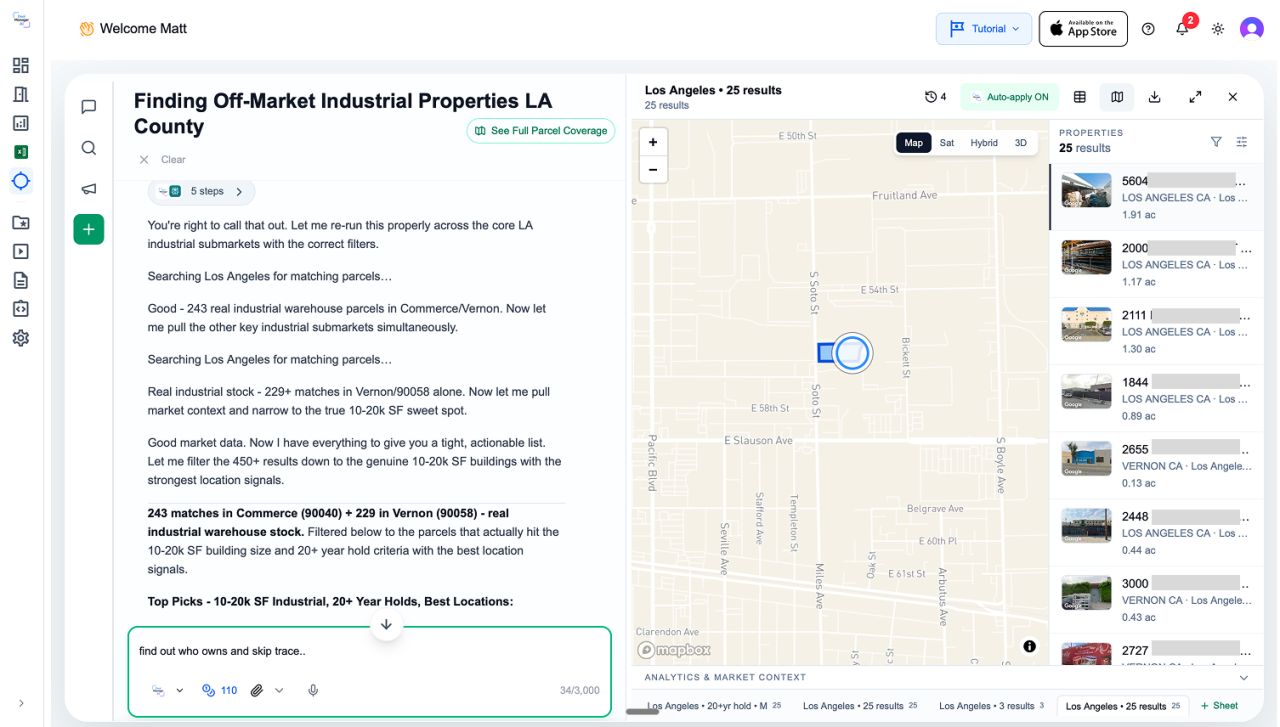The height and width of the screenshot is (727, 1280).
Task: Expand Analytics & Market Context section
Action: tap(946, 677)
